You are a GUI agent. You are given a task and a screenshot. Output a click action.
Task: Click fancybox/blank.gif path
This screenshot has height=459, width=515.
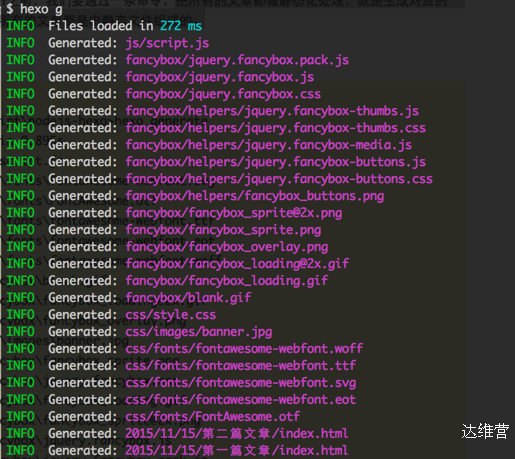(188, 298)
